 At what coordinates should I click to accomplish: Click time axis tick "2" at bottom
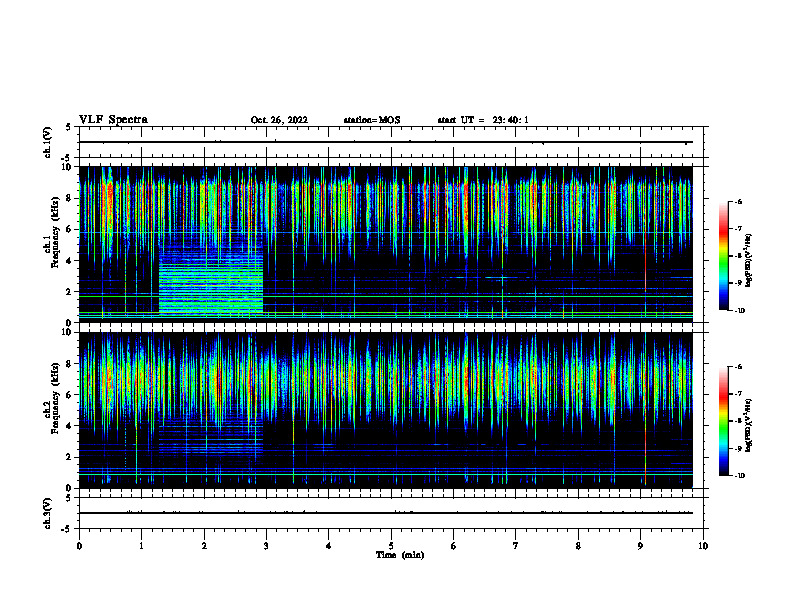point(204,546)
